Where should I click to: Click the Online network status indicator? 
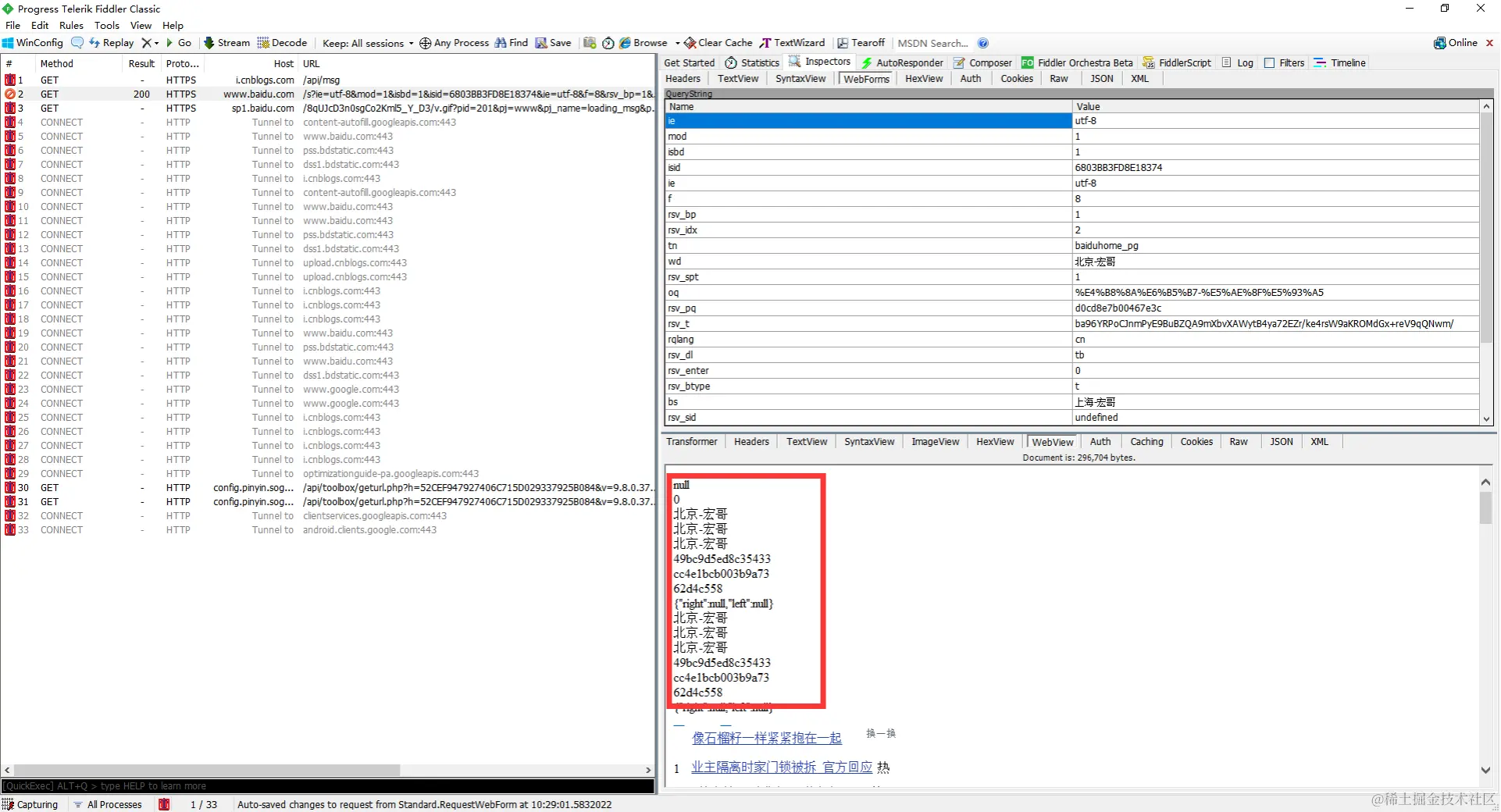[1456, 43]
